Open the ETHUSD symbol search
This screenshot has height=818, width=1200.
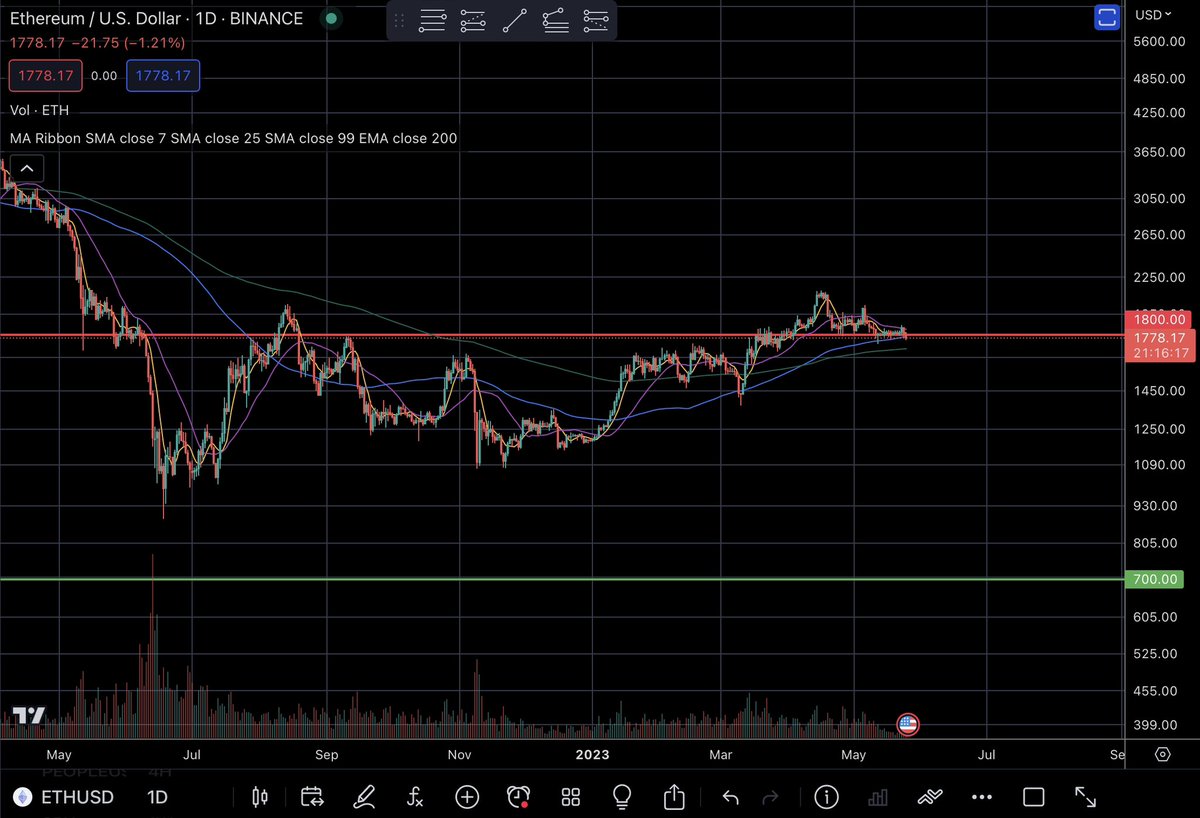tap(62, 797)
